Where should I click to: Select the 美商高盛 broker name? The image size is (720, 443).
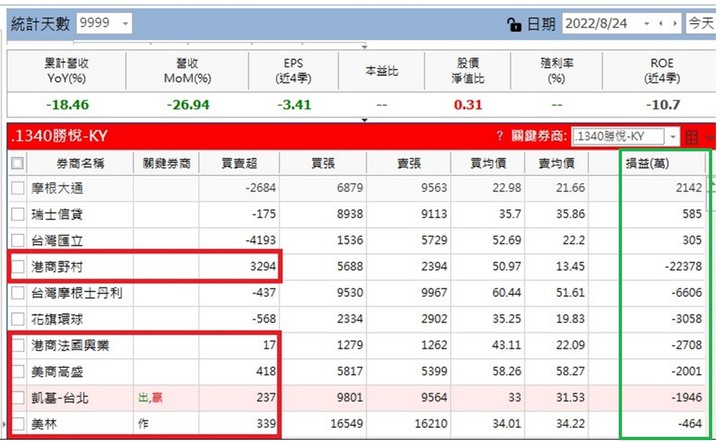click(57, 371)
